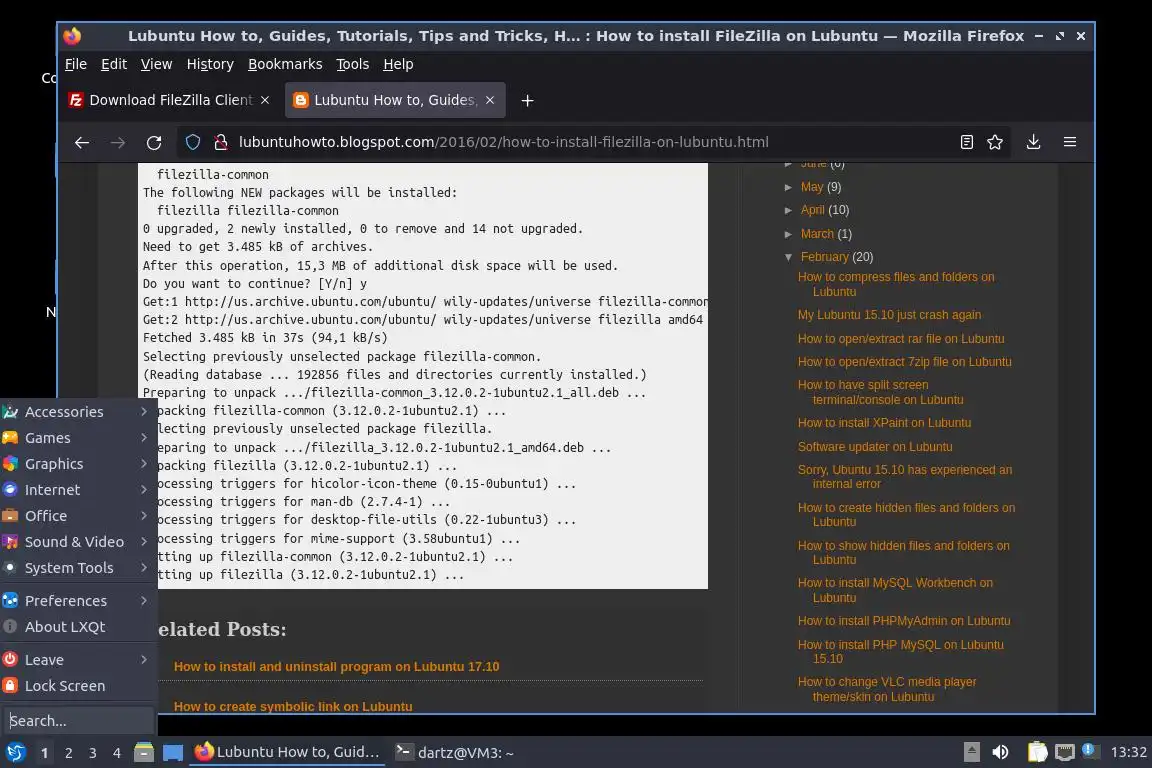The image size is (1152, 768).
Task: Switch to virtual desktop 3
Action: pyautogui.click(x=93, y=753)
